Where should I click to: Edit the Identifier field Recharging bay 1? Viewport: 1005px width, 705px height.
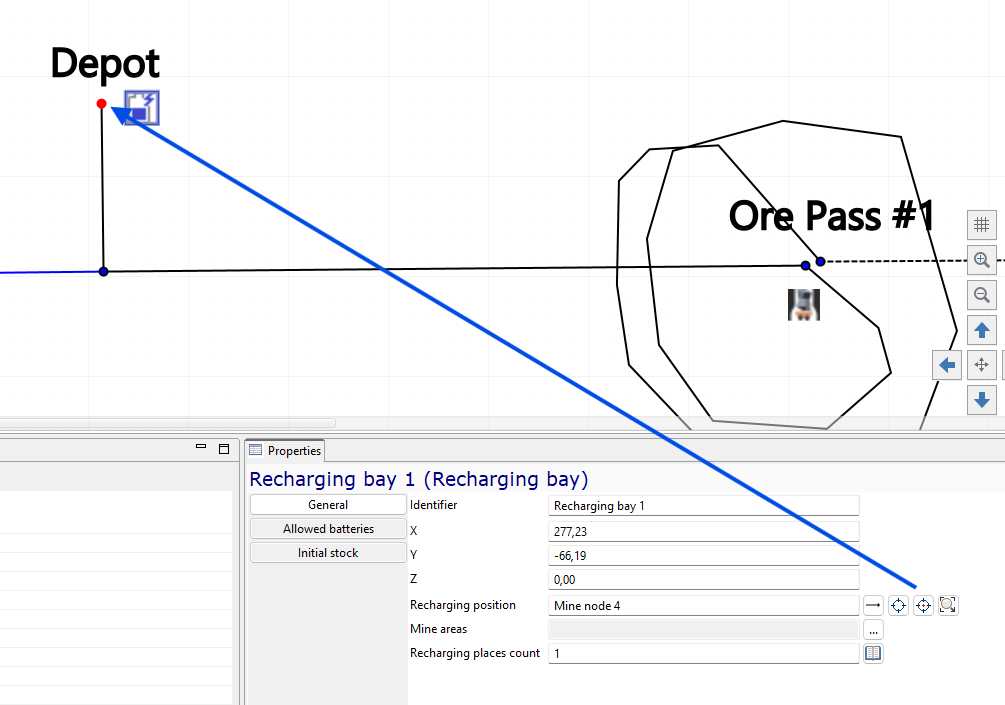coord(704,506)
